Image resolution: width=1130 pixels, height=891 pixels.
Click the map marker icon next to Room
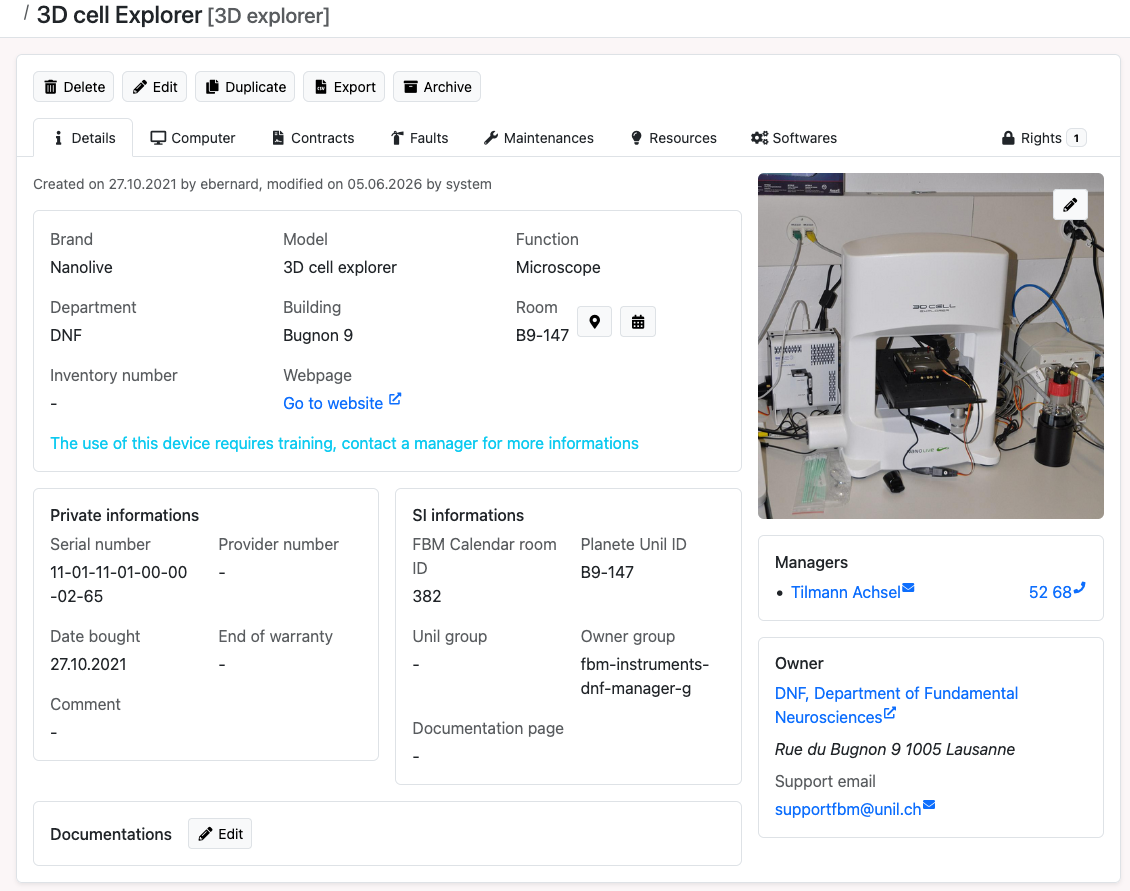click(595, 322)
